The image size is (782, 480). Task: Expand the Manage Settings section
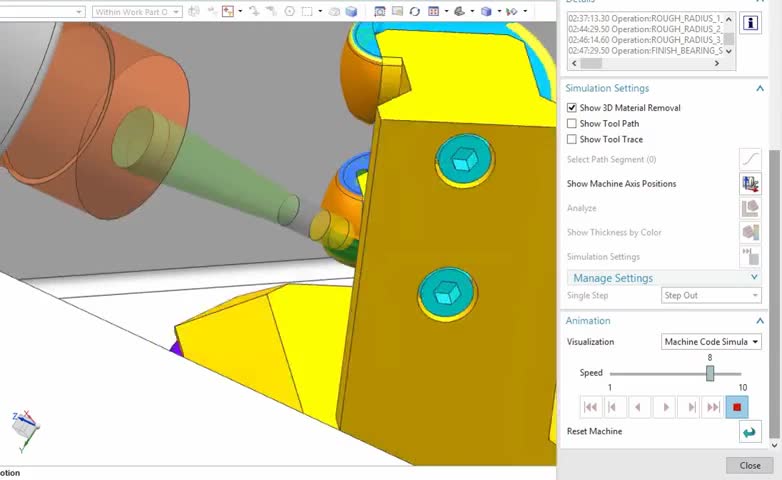point(754,277)
